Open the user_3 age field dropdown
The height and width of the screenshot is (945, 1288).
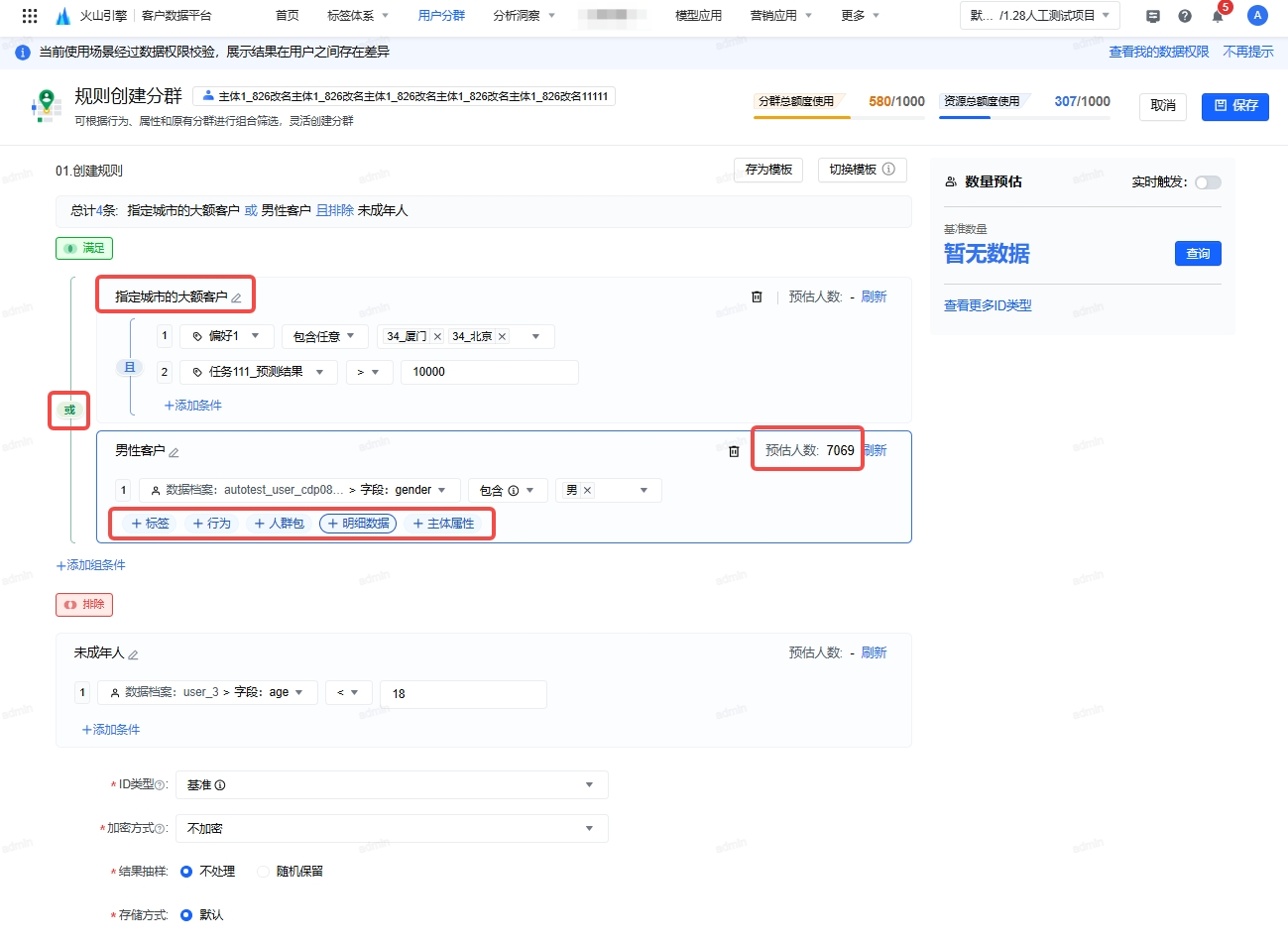(x=207, y=692)
